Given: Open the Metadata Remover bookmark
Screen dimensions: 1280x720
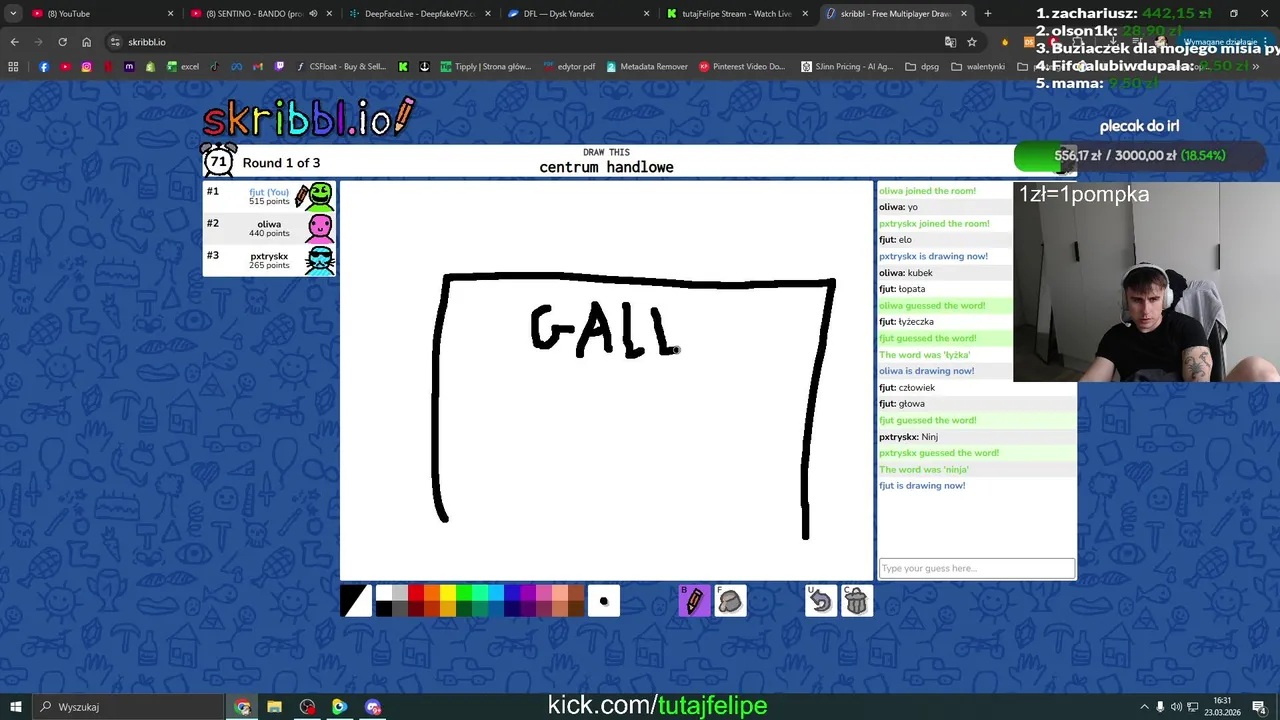Looking at the screenshot, I should tap(646, 67).
